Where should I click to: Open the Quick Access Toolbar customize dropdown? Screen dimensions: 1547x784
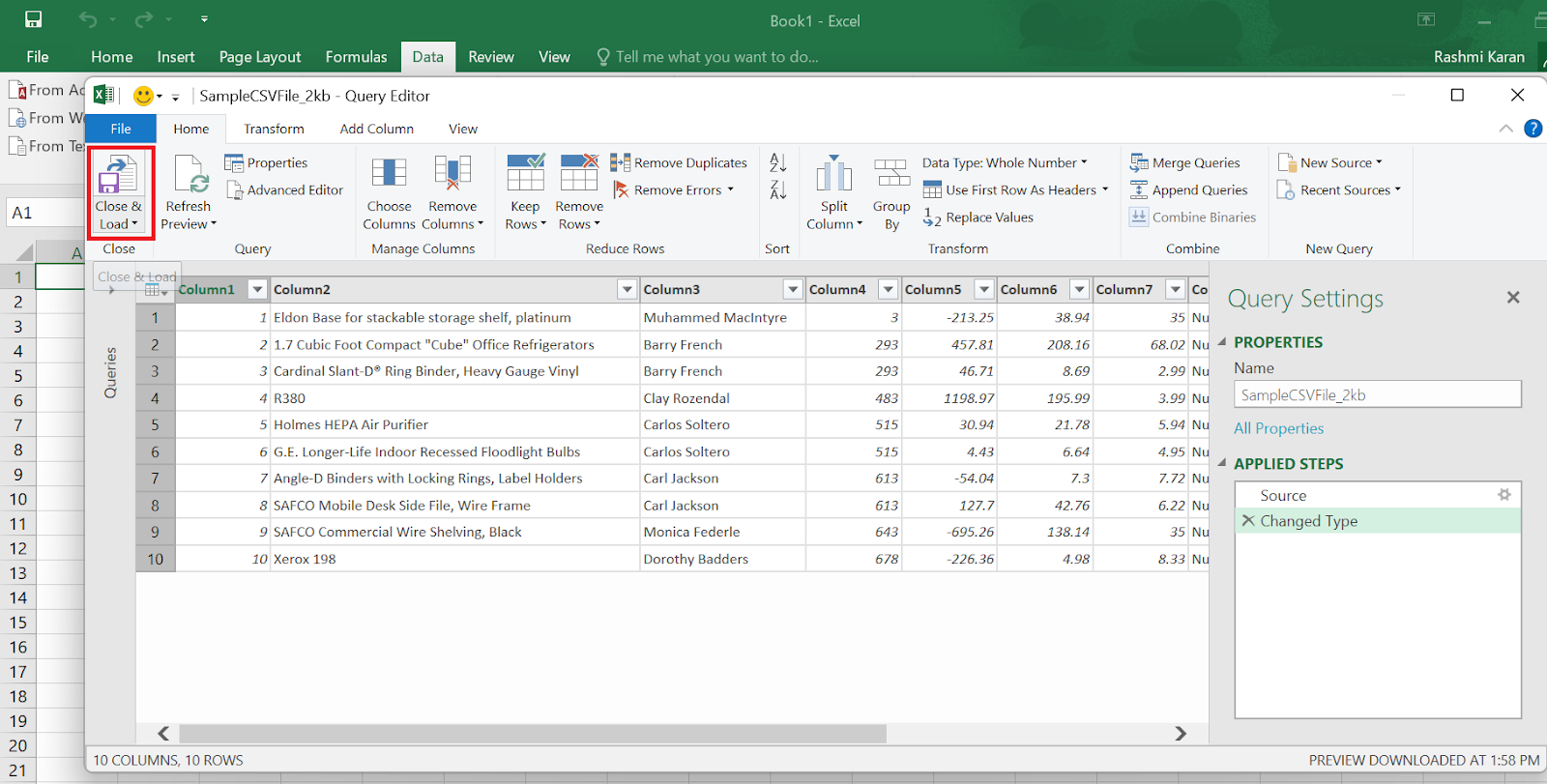[204, 19]
